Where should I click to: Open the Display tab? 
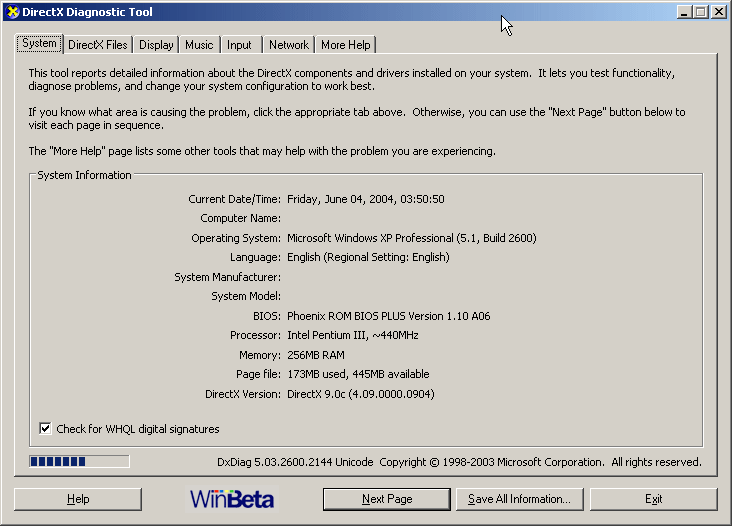tap(156, 45)
